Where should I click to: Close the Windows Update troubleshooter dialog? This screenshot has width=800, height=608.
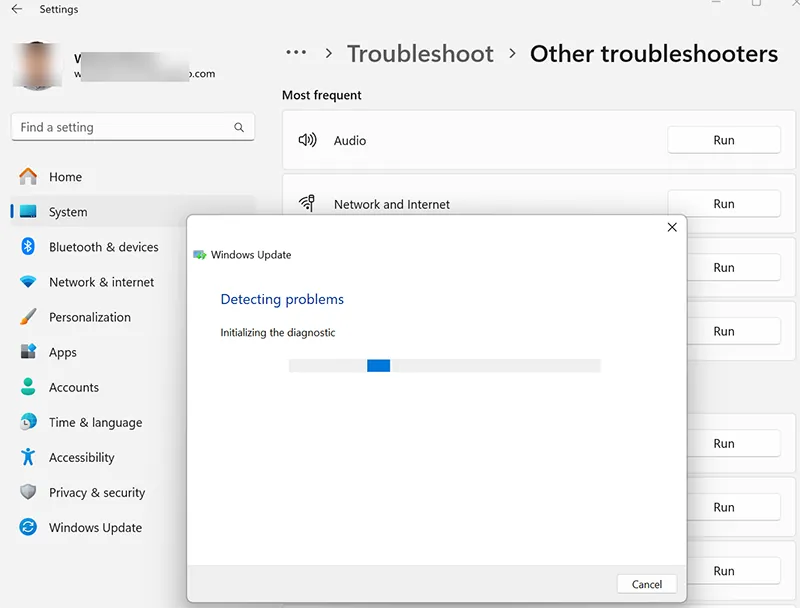coord(672,227)
